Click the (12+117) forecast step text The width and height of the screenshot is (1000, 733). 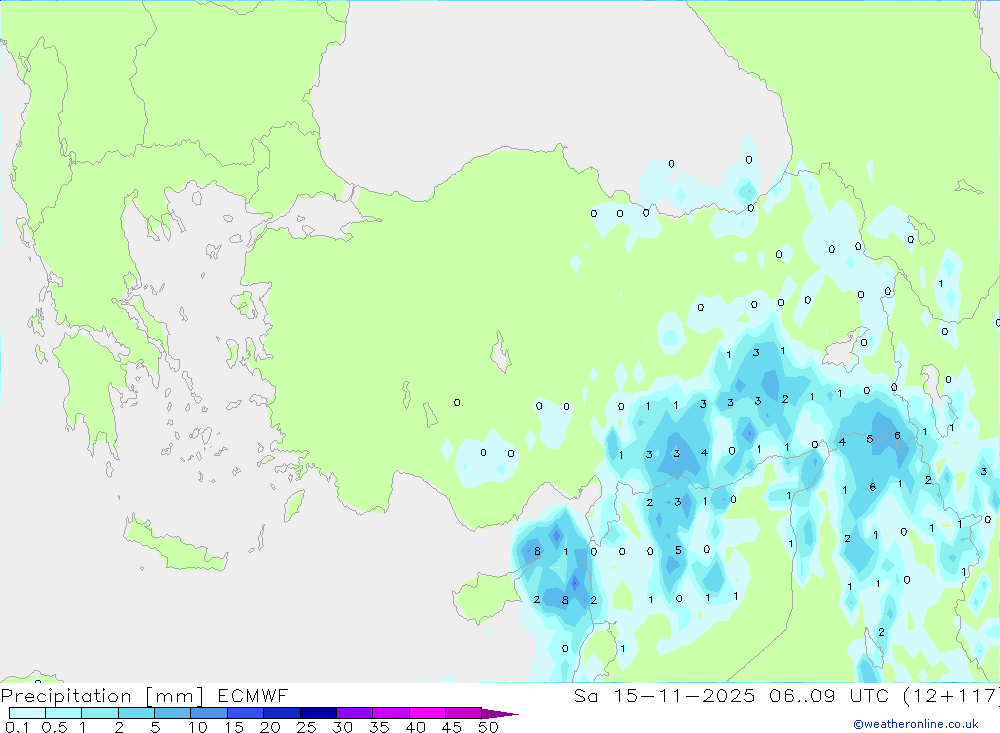pyautogui.click(x=951, y=695)
